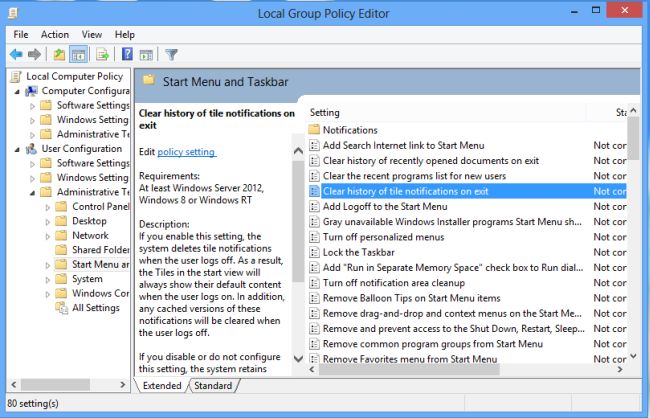Image resolution: width=650 pixels, height=418 pixels.
Task: Click the Export List toolbar icon
Action: pyautogui.click(x=102, y=54)
